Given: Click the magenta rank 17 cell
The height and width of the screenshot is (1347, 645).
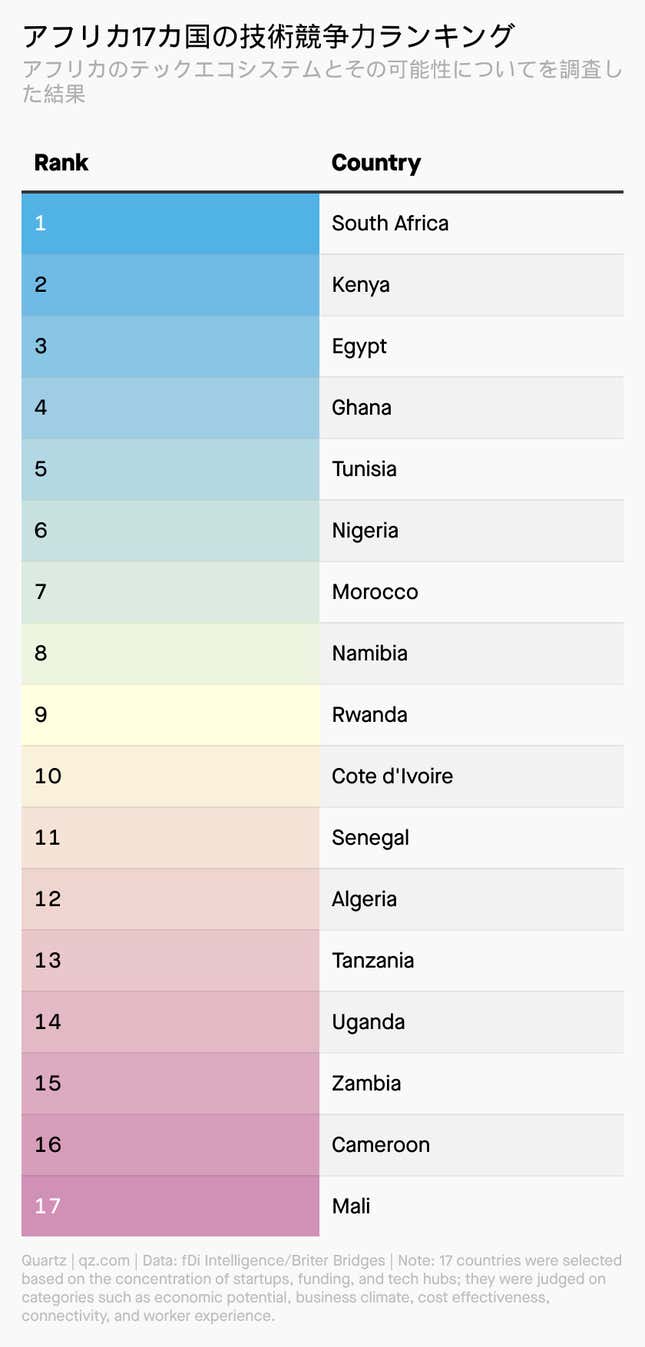Looking at the screenshot, I should pyautogui.click(x=170, y=1206).
